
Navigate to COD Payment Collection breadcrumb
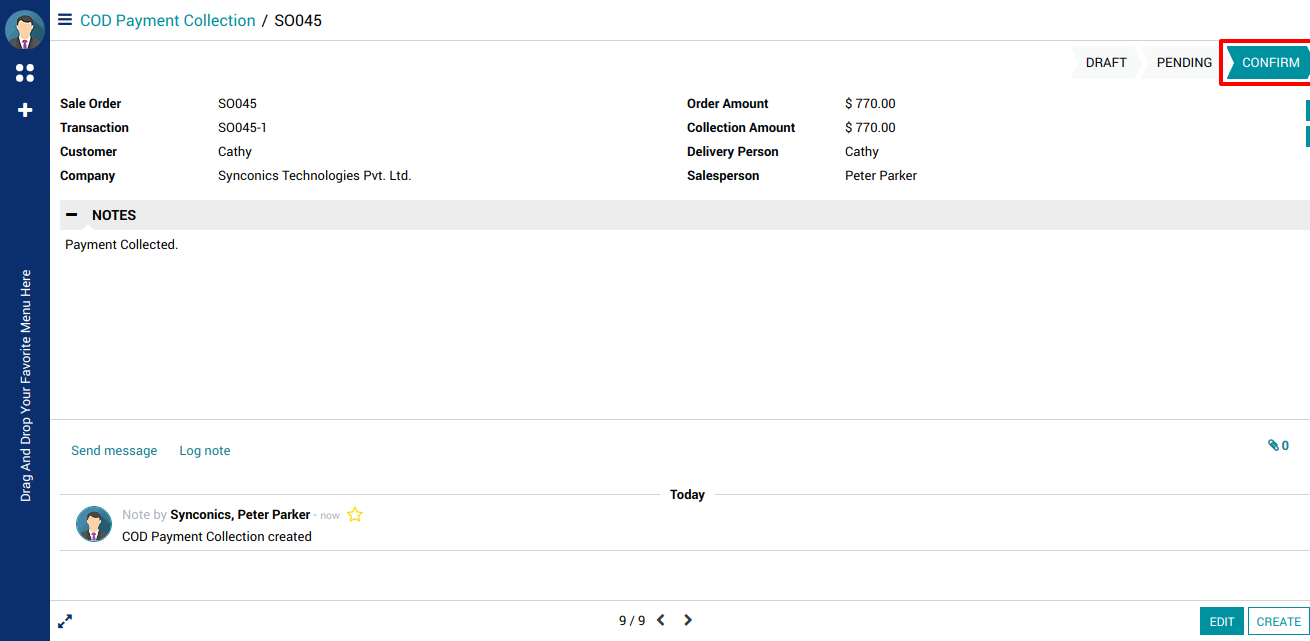168,20
